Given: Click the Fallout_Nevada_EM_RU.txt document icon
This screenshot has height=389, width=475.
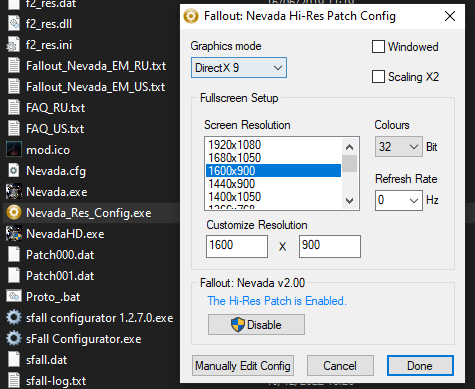Looking at the screenshot, I should (14, 66).
